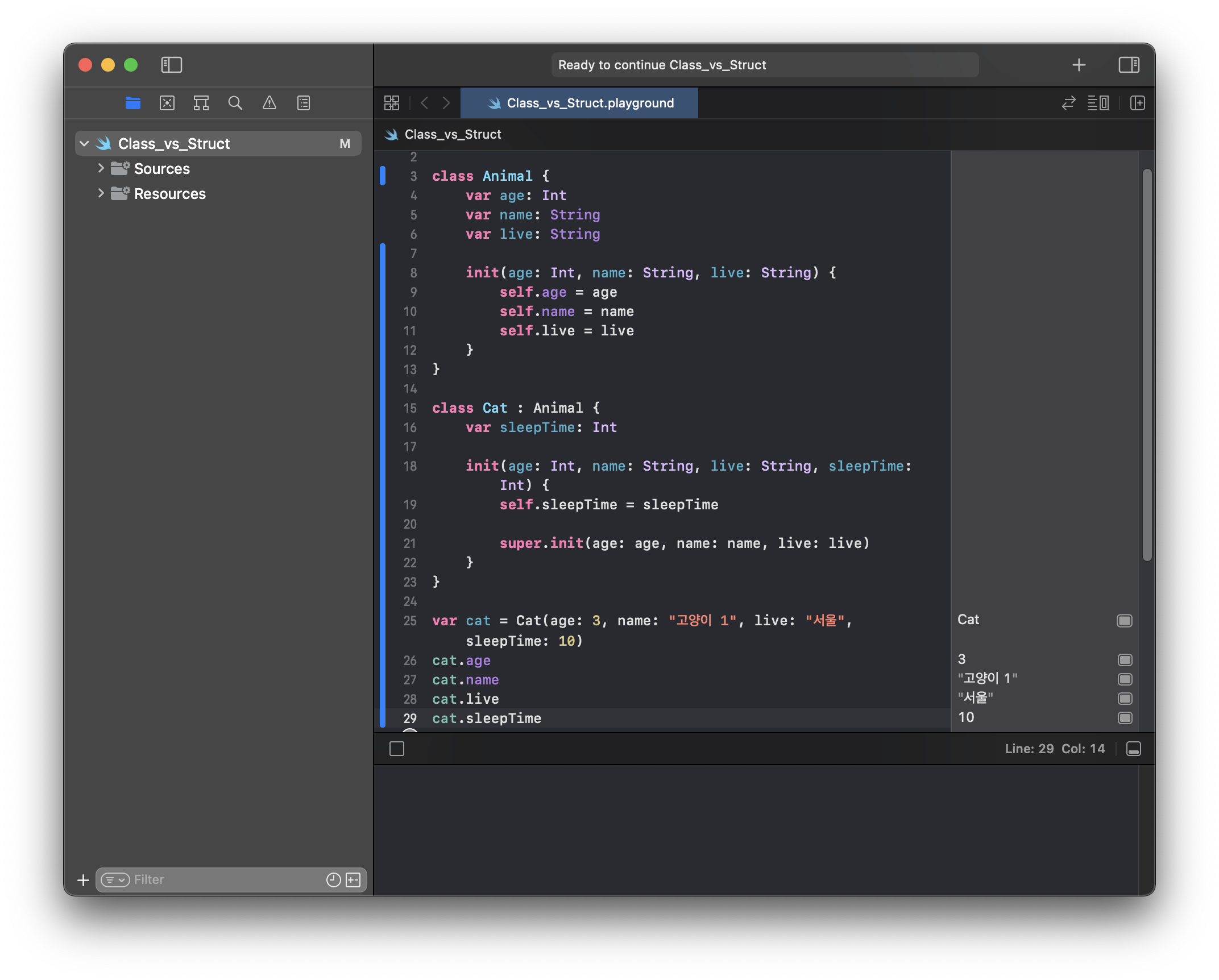The height and width of the screenshot is (980, 1219).
Task: Open the issue navigator warning icon
Action: click(x=269, y=103)
